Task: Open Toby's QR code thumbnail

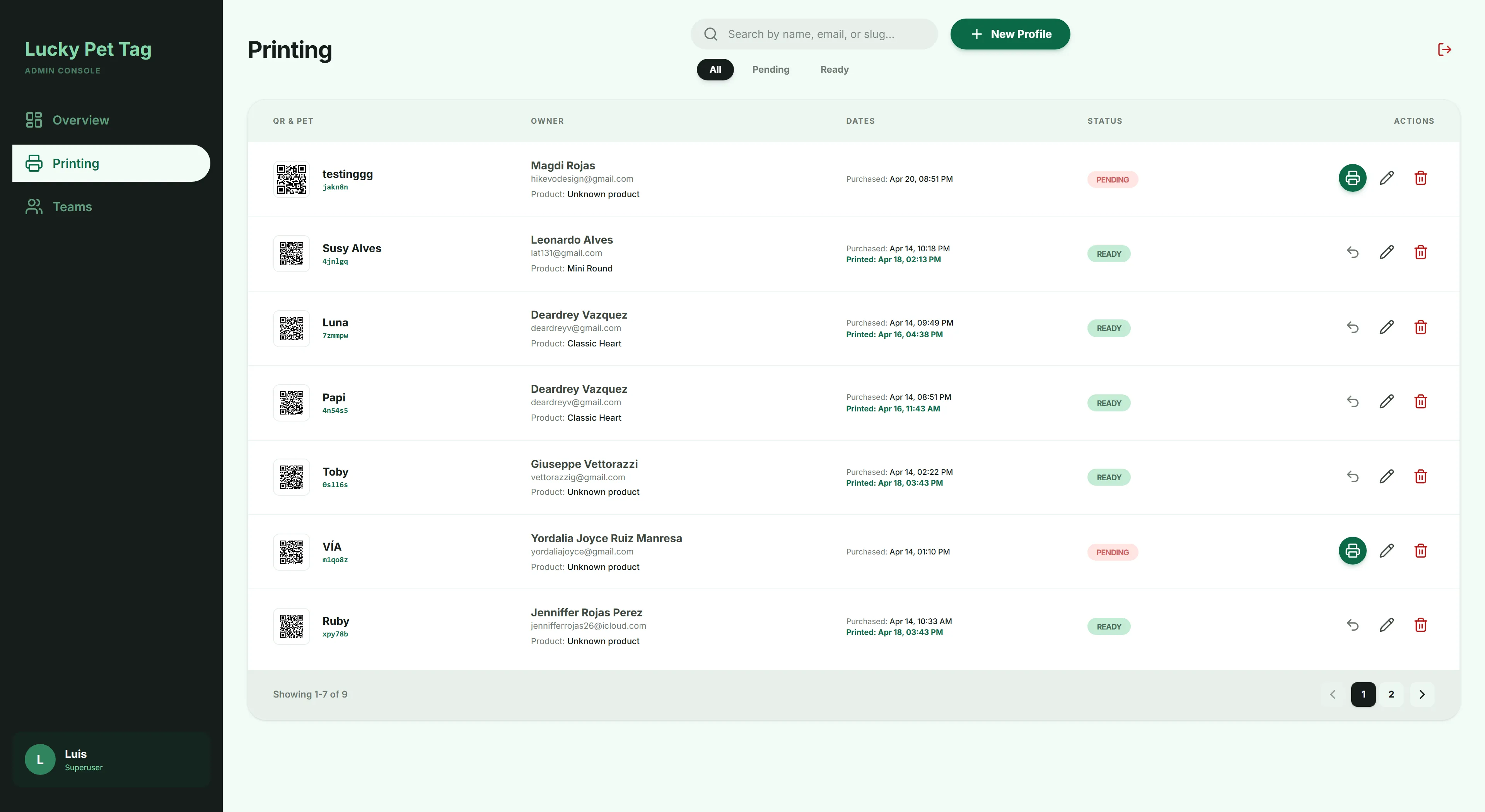Action: point(292,477)
